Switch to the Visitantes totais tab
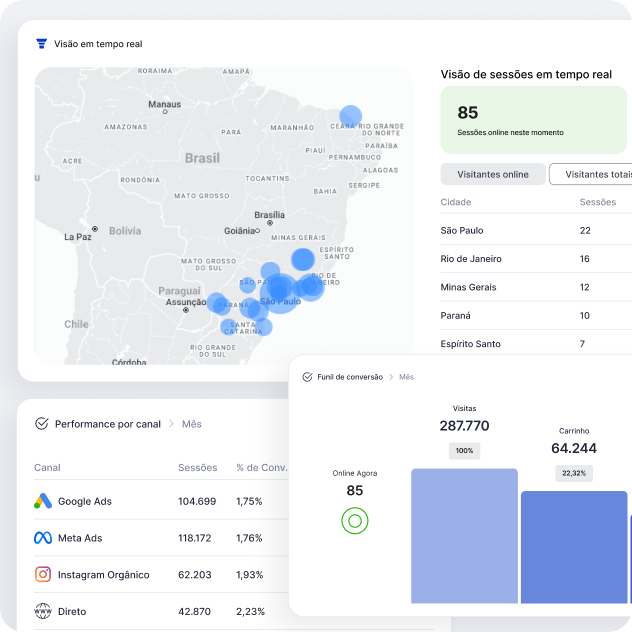The height and width of the screenshot is (632, 632). [x=591, y=174]
